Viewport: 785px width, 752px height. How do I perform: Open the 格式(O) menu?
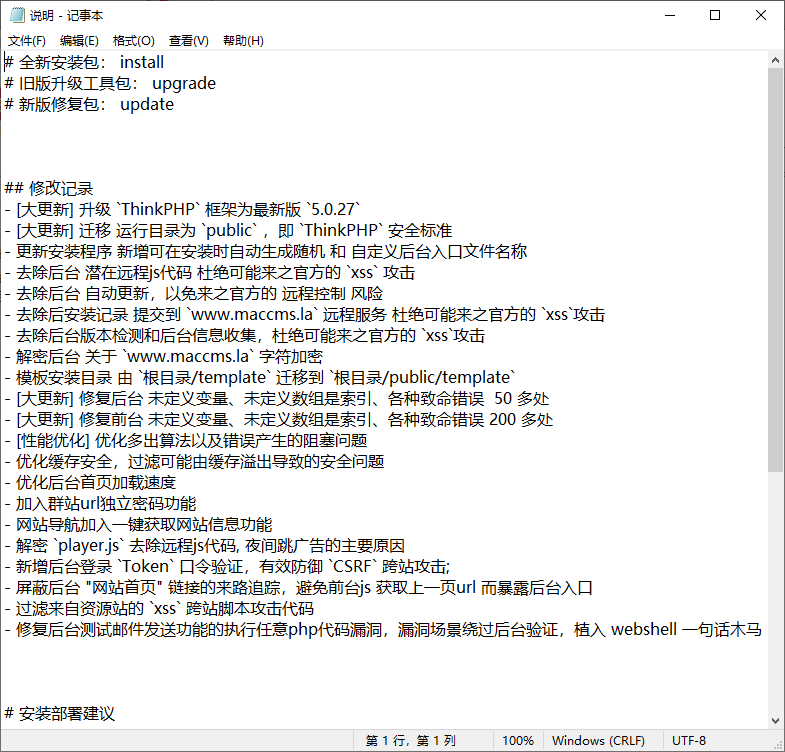pos(134,41)
